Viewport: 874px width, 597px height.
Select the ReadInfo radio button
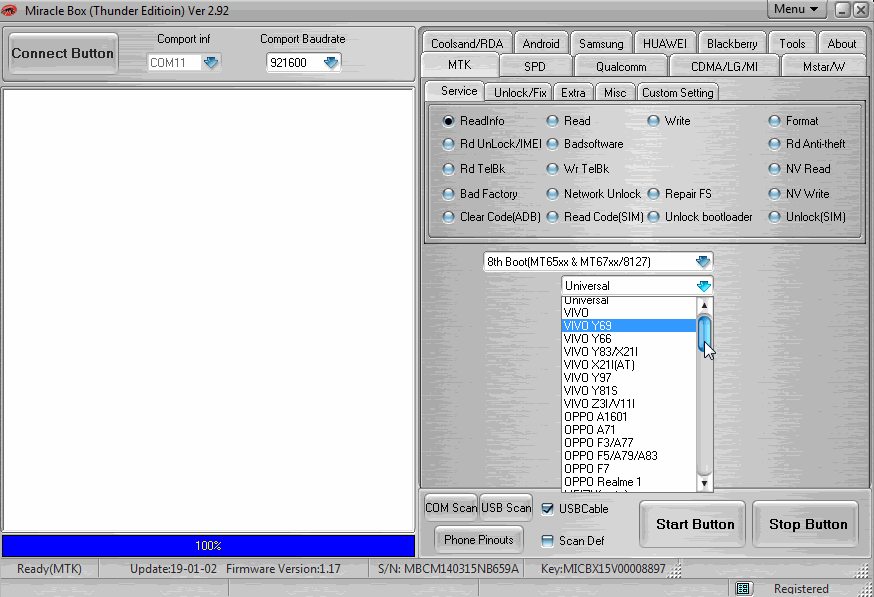(x=448, y=121)
